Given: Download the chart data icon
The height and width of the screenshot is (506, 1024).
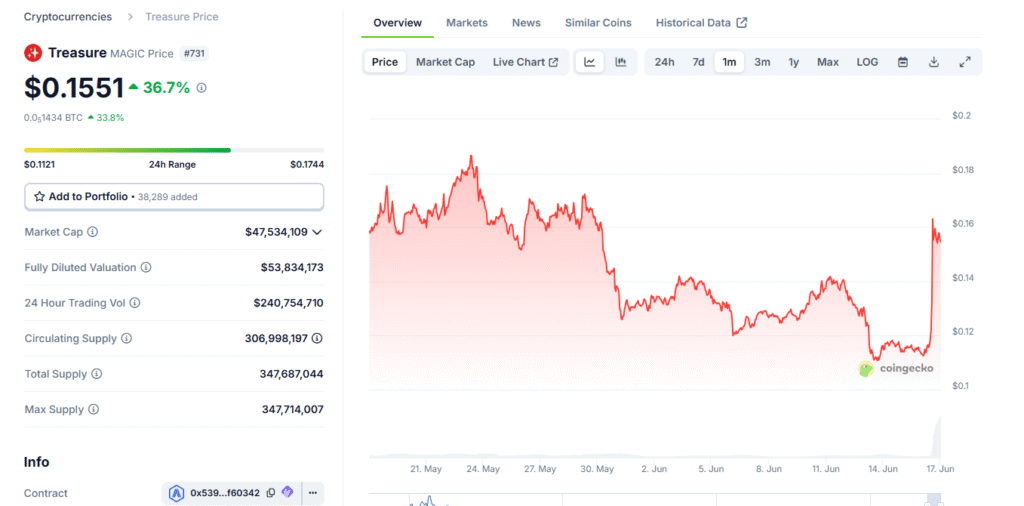Looking at the screenshot, I should click(934, 62).
